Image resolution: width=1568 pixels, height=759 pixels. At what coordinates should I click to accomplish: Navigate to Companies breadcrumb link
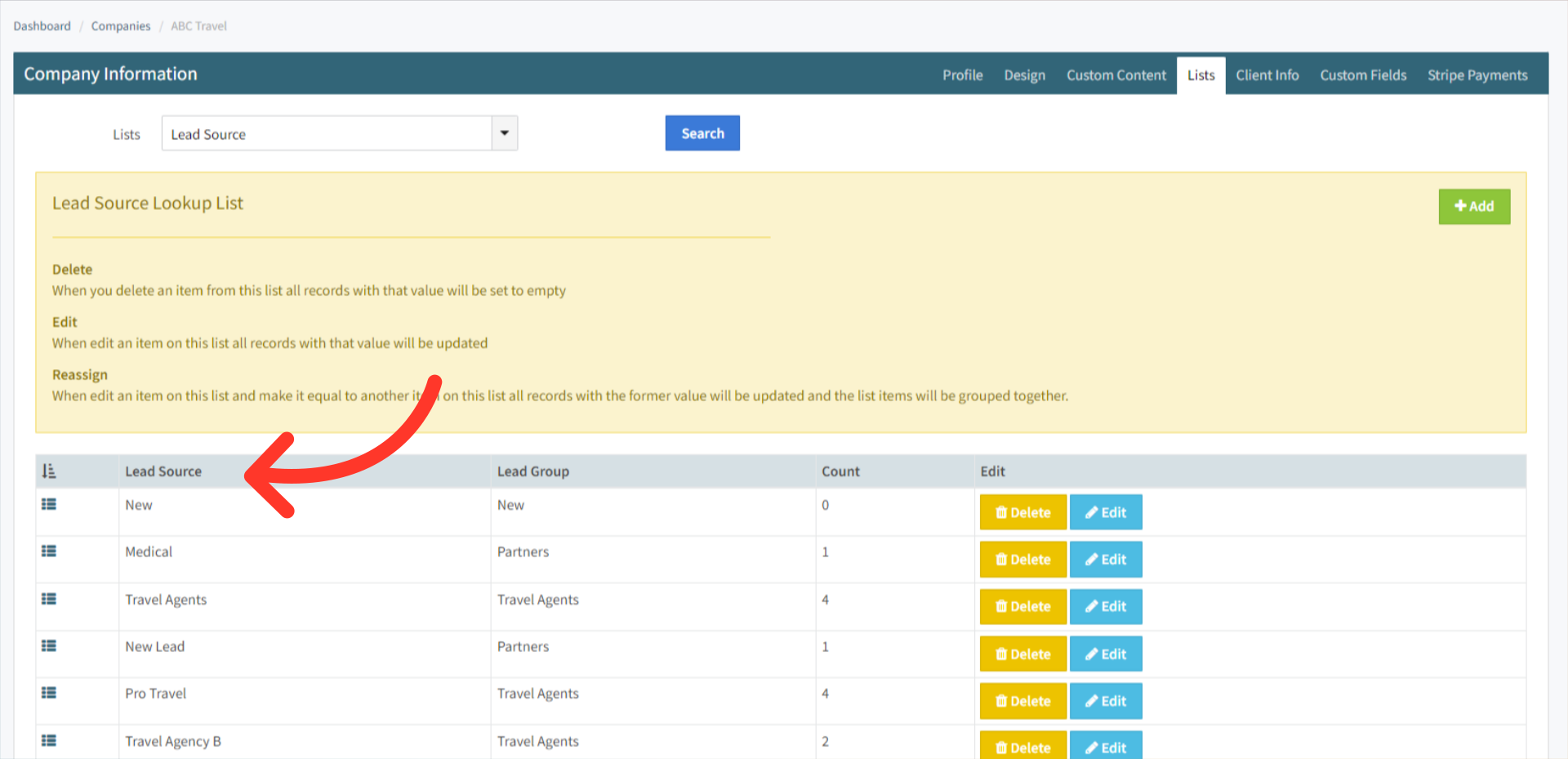(x=121, y=26)
